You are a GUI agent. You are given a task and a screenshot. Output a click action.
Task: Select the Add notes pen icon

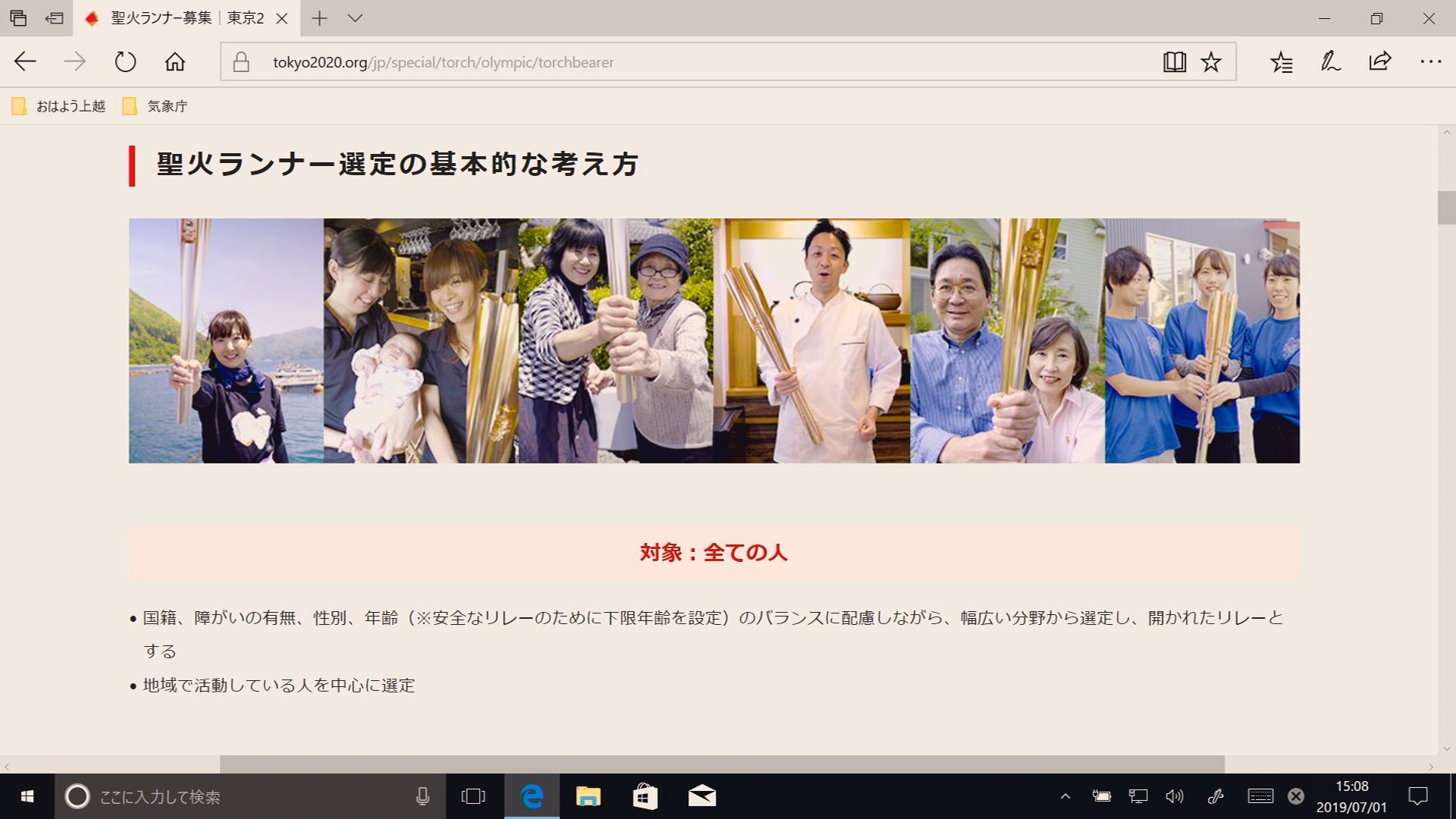(x=1331, y=61)
